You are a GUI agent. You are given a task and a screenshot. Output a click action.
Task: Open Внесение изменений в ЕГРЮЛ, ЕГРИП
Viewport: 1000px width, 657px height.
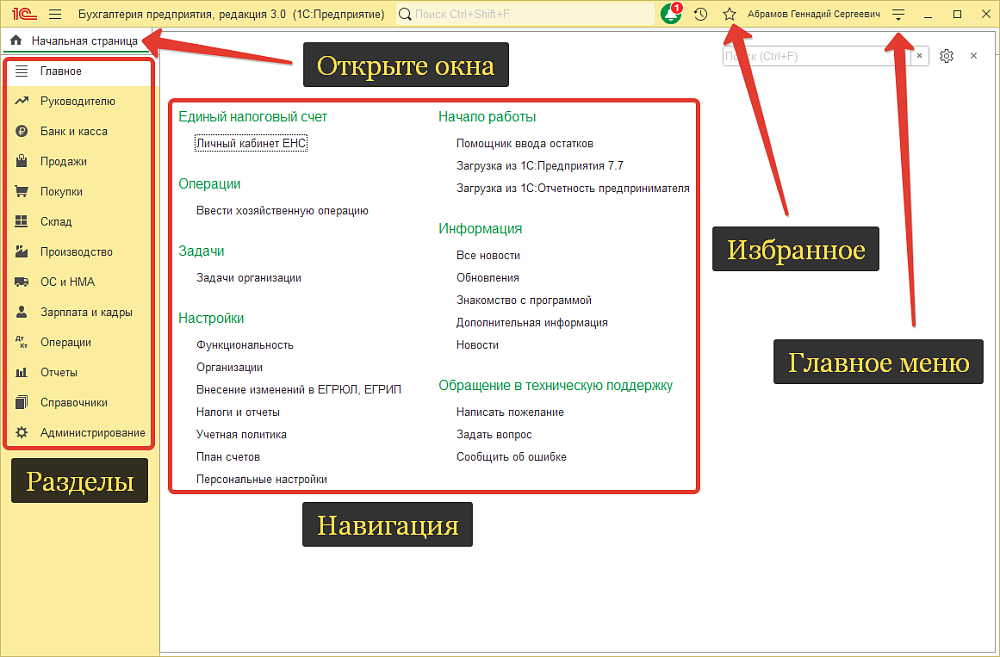[x=298, y=389]
